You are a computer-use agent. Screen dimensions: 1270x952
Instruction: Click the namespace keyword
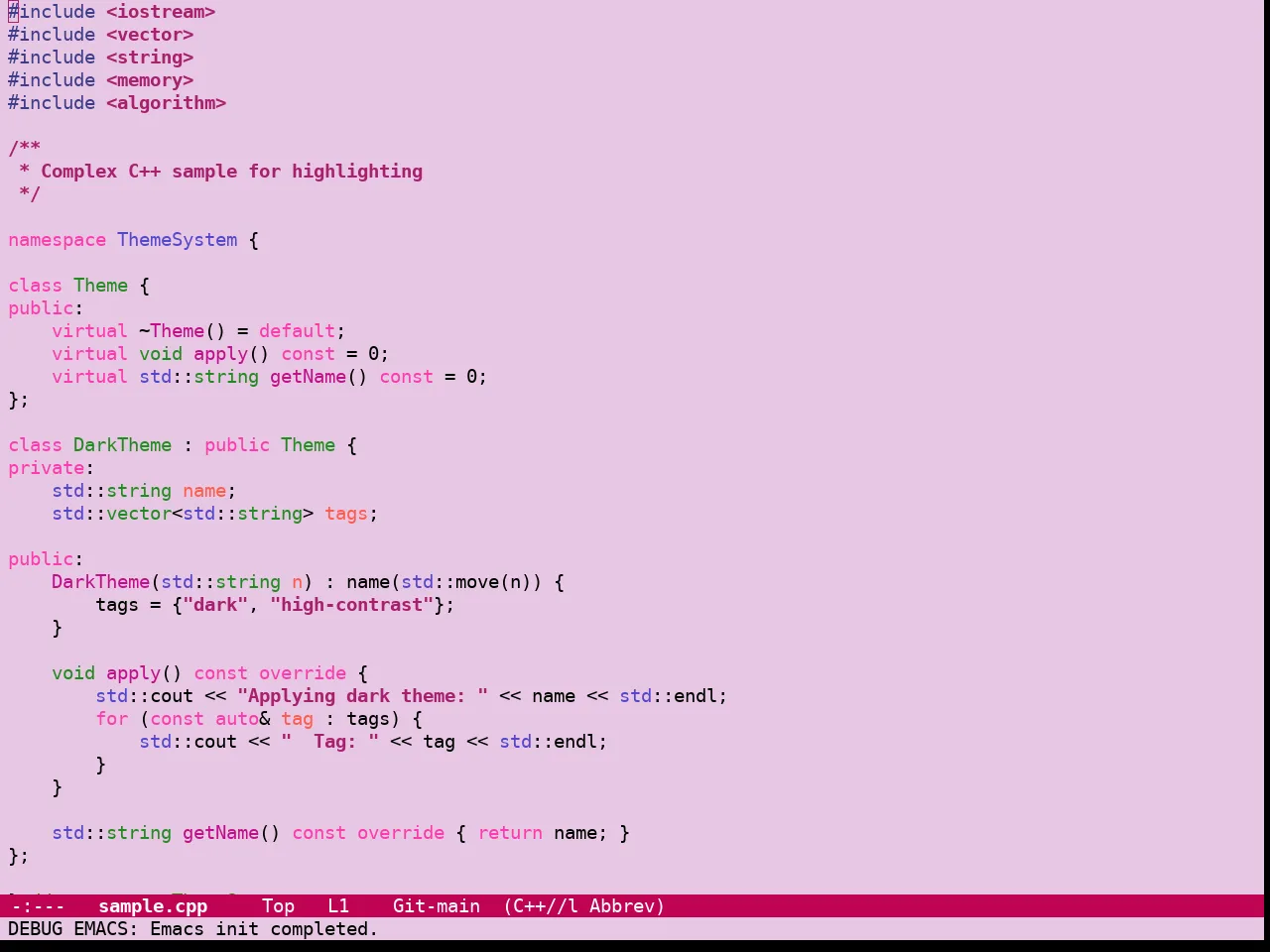[x=58, y=240]
